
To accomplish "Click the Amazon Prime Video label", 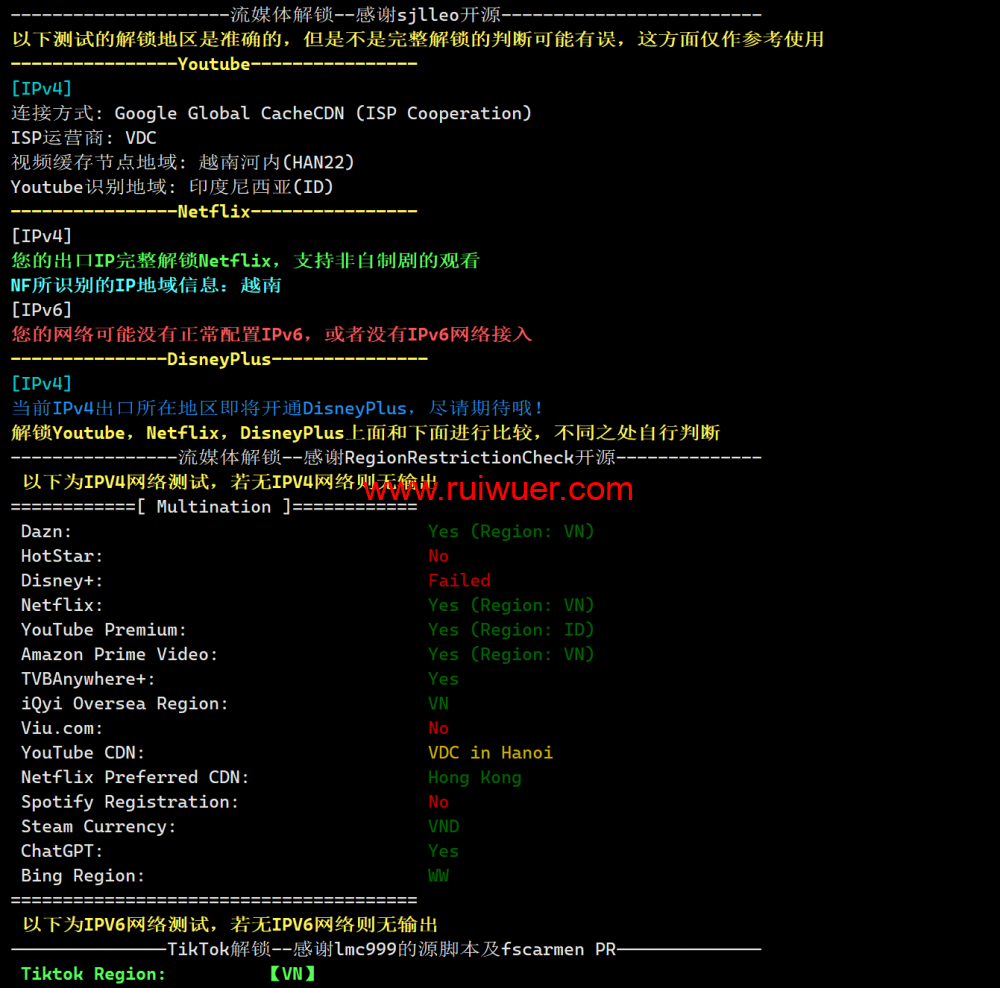I will pyautogui.click(x=119, y=655).
